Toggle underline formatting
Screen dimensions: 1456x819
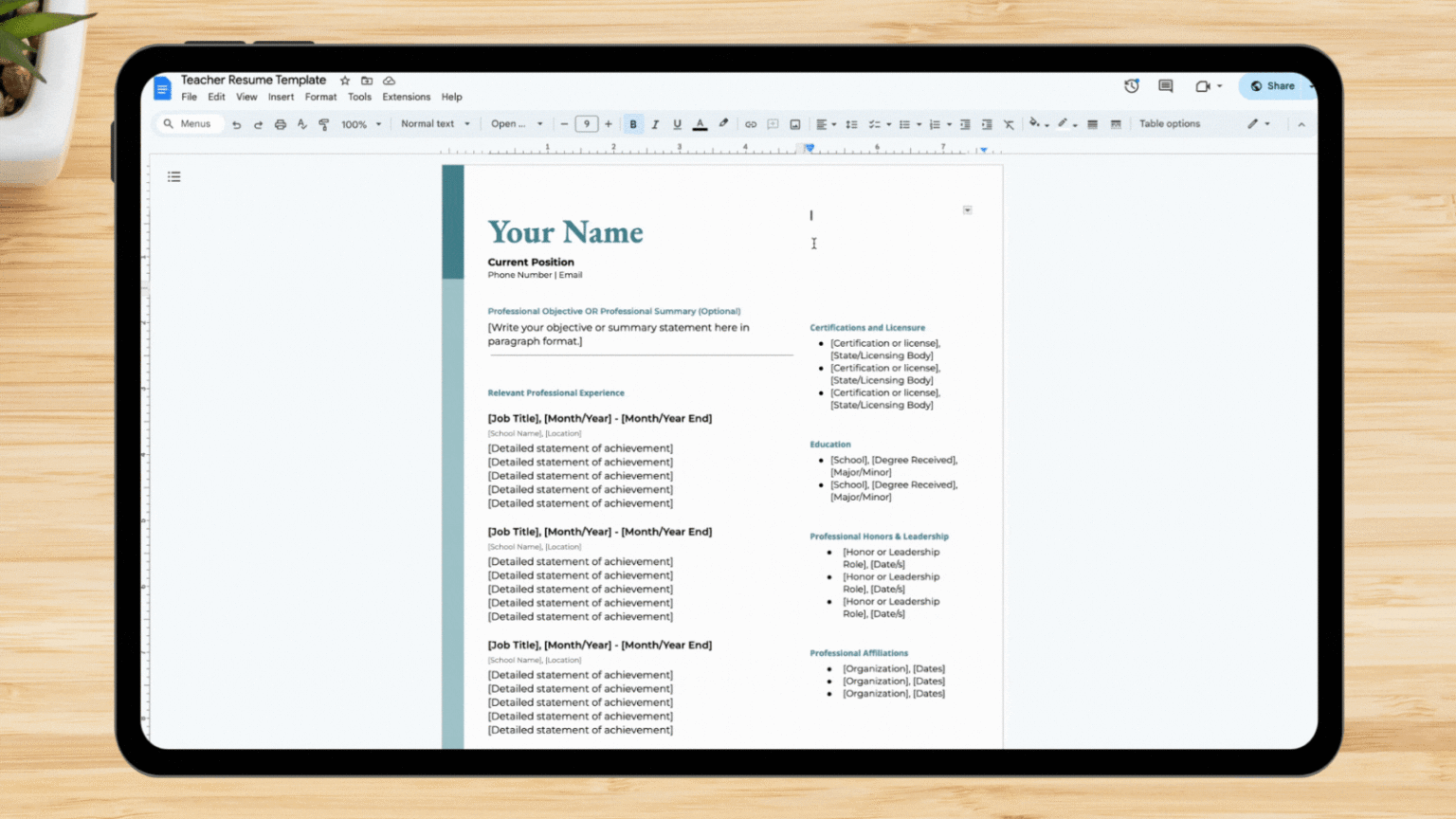677,124
